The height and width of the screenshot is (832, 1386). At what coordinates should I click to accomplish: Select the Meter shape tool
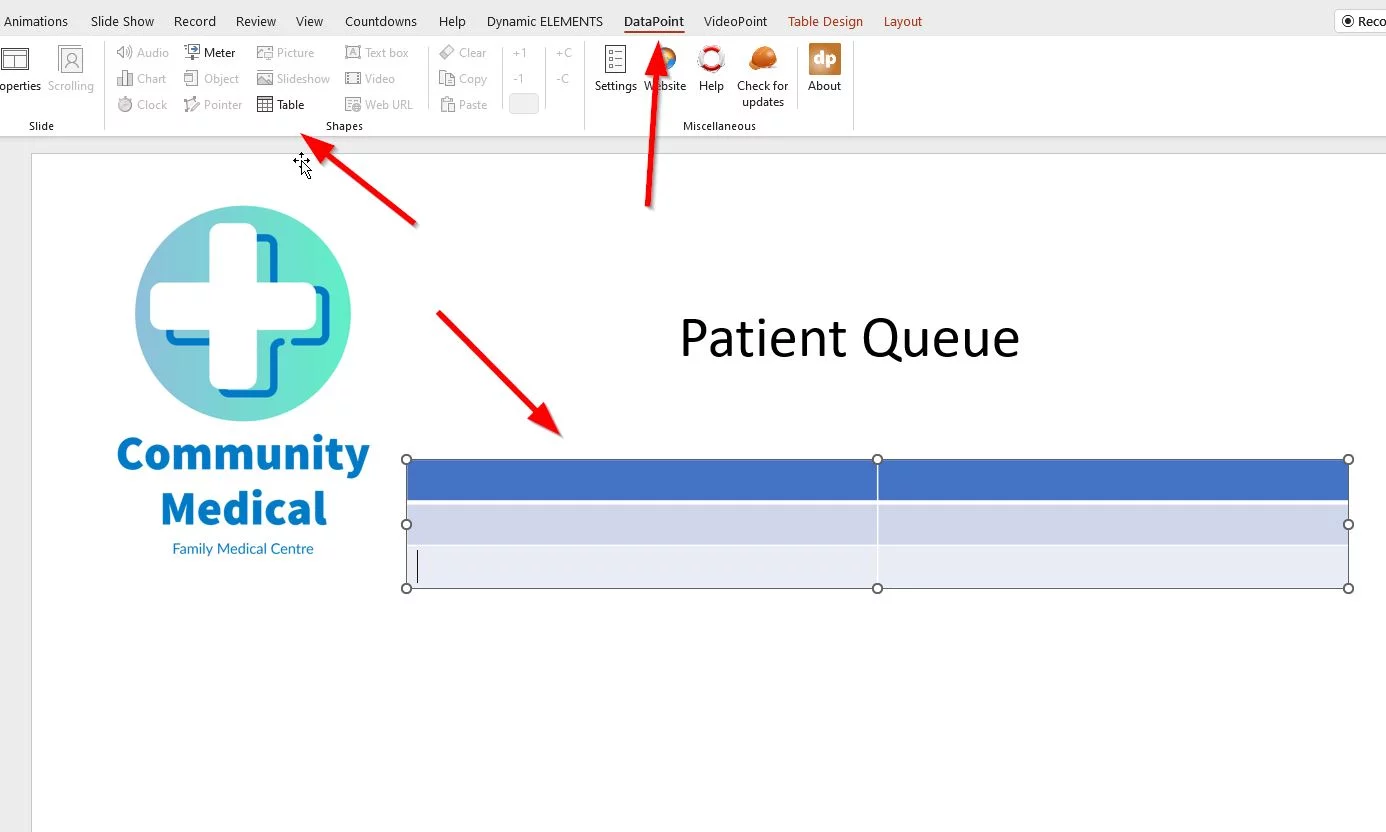point(210,53)
